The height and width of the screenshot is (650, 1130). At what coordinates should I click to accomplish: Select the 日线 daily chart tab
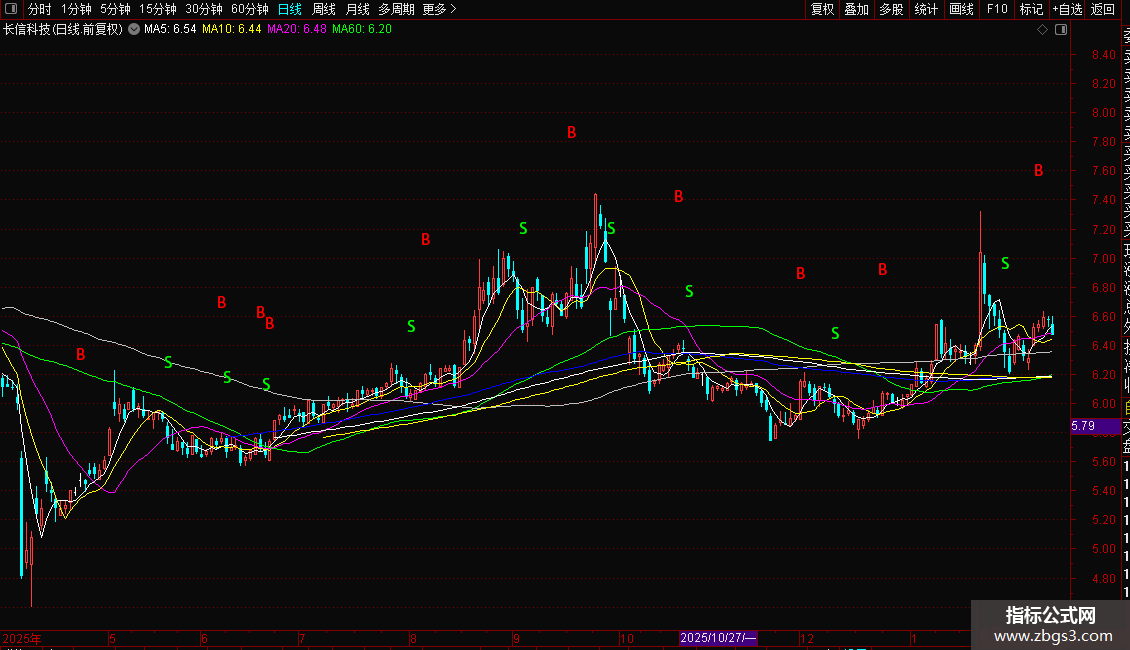coord(290,9)
